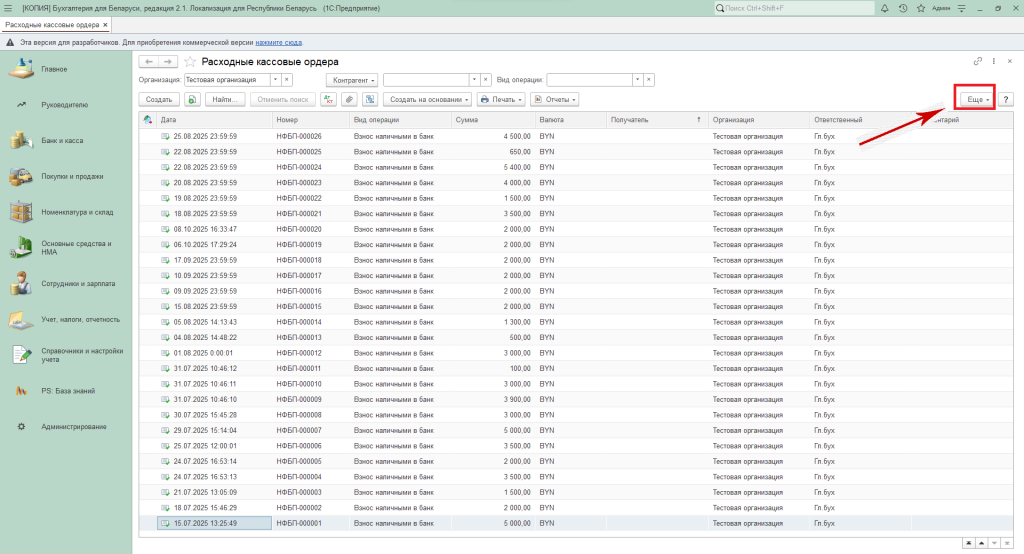The height and width of the screenshot is (554, 1024).
Task: Click the paperclip attached files icon
Action: (348, 99)
